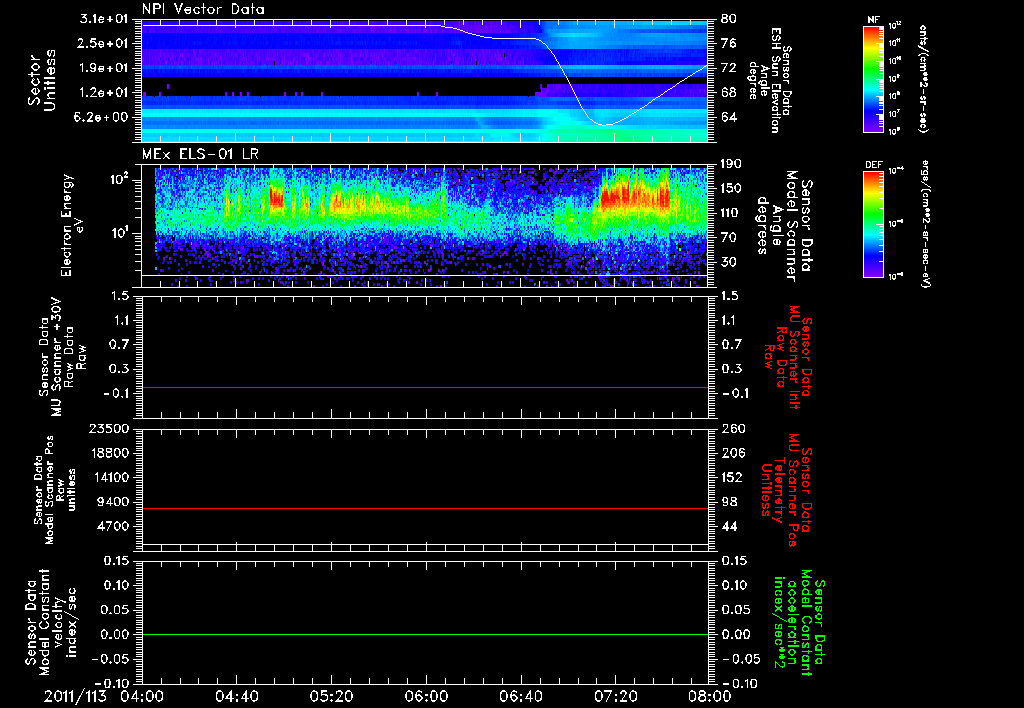
Task: Select the NPI Vector Data panel title
Action: pos(203,8)
